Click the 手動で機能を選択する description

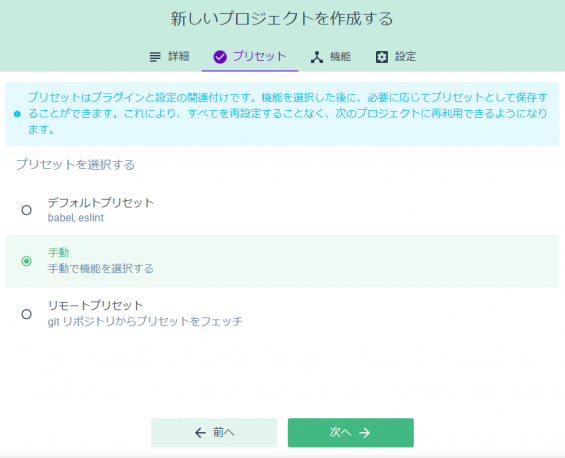(101, 268)
